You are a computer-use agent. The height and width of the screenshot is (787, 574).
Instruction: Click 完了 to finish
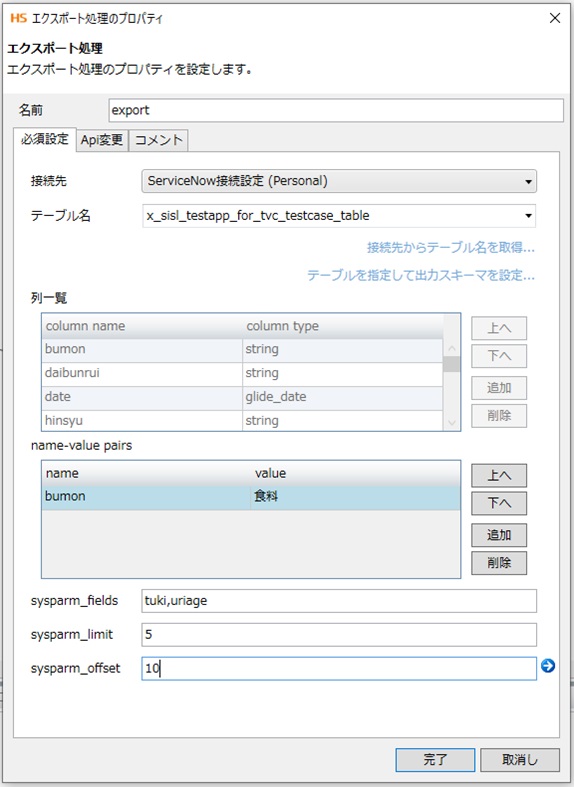coord(435,759)
